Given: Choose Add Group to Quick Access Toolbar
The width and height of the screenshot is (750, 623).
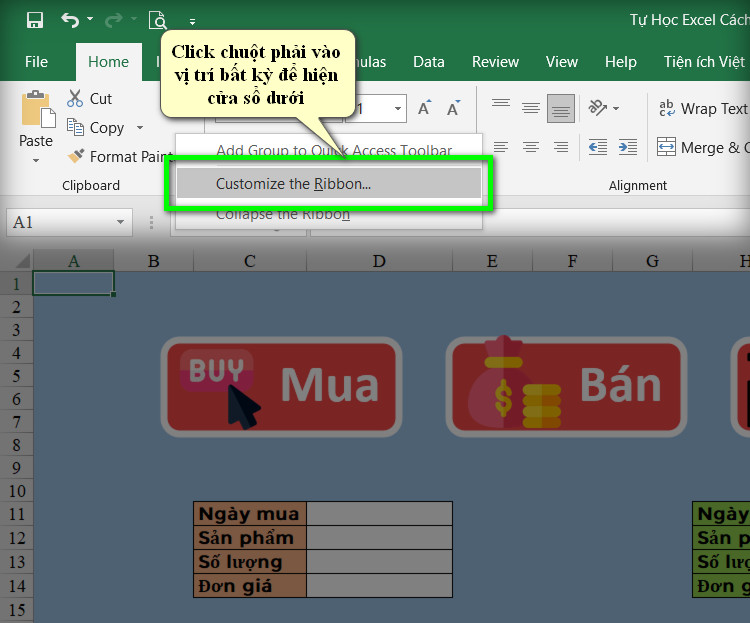Looking at the screenshot, I should pyautogui.click(x=334, y=150).
